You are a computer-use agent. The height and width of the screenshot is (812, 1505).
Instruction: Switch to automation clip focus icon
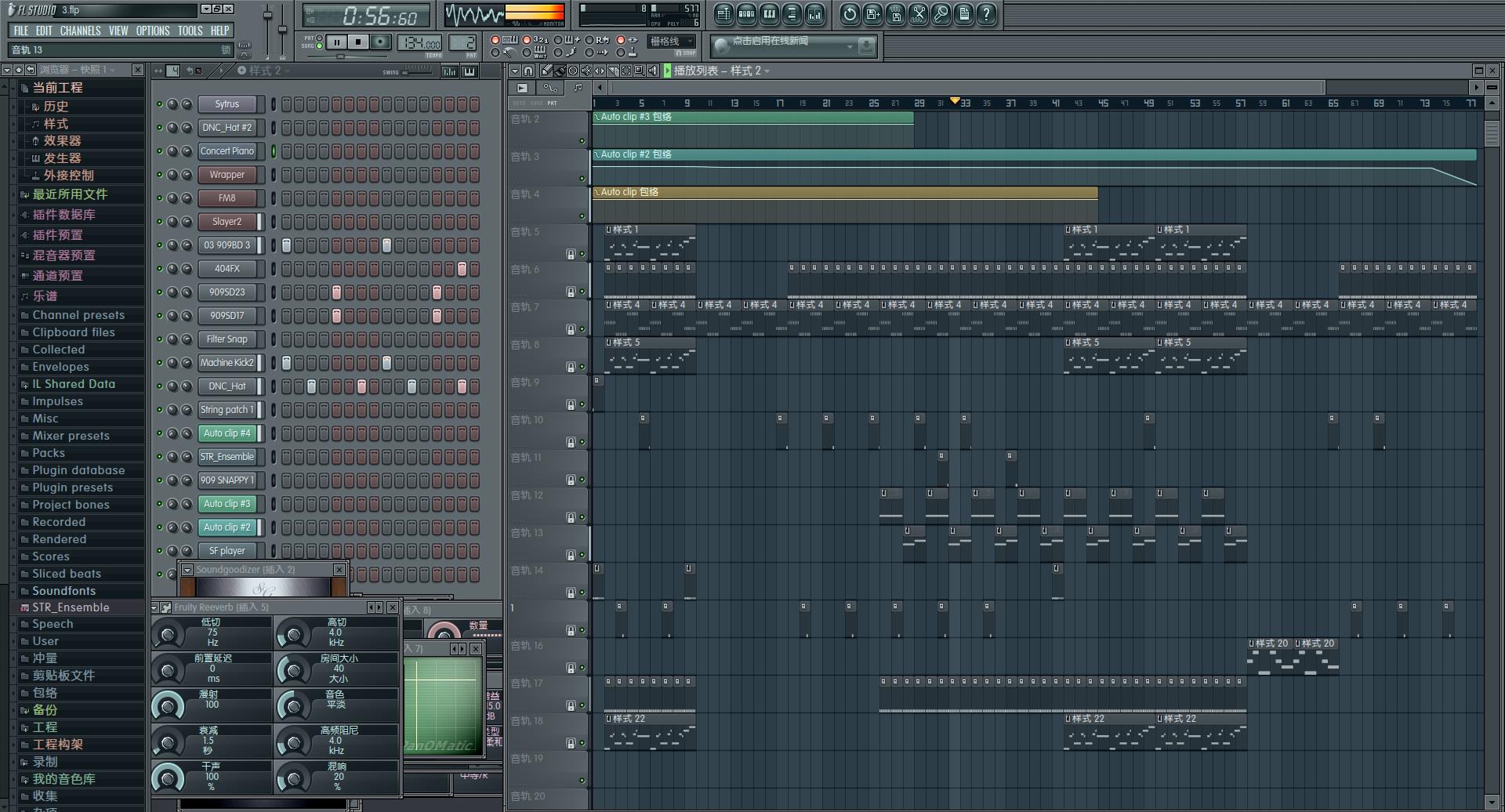click(550, 88)
